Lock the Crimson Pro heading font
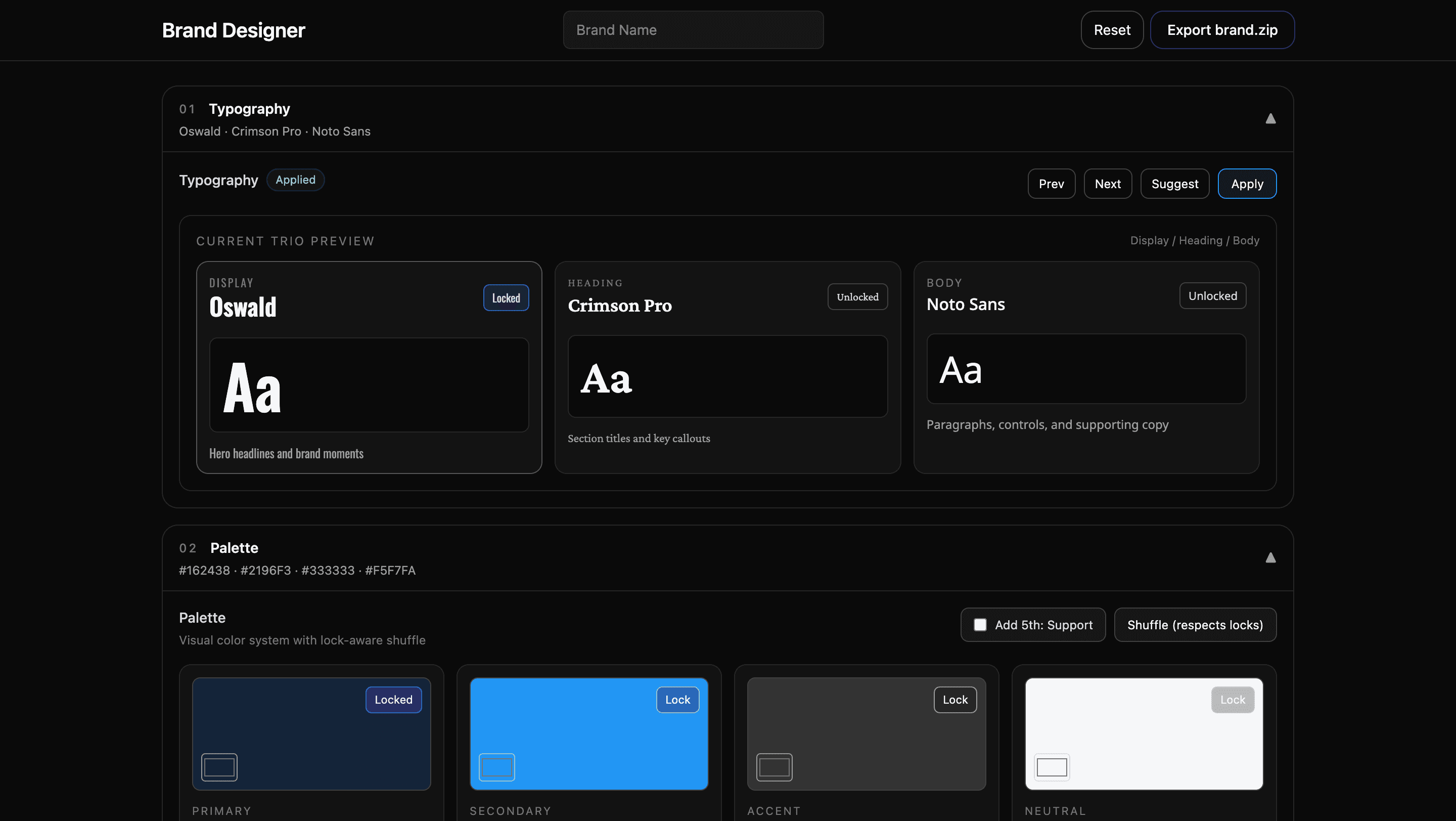This screenshot has width=1456, height=821. 857,297
